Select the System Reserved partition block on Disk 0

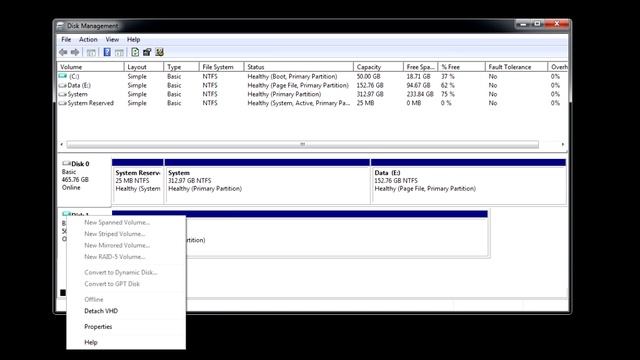(x=138, y=181)
